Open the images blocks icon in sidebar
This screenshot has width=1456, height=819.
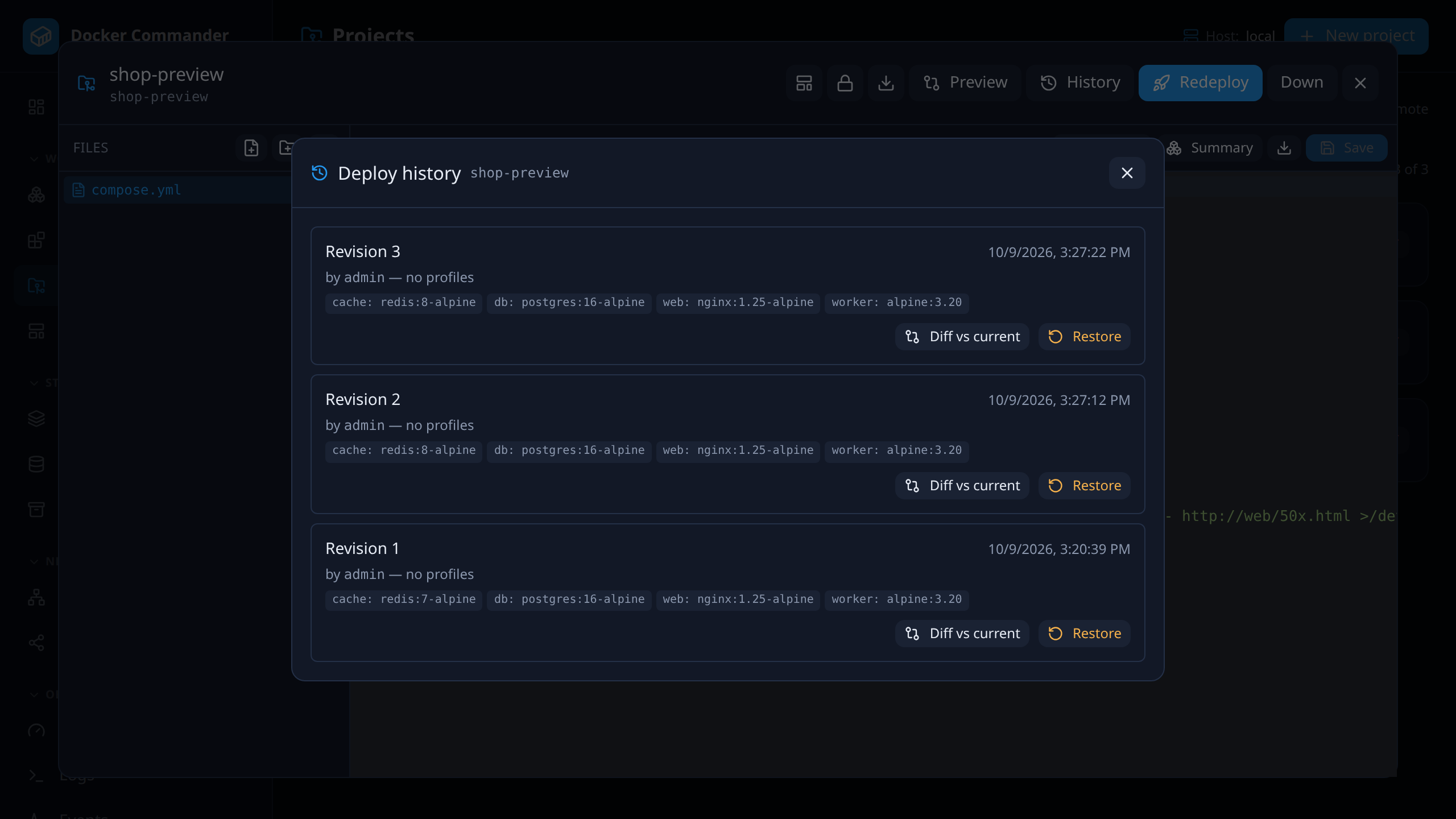pyautogui.click(x=36, y=240)
